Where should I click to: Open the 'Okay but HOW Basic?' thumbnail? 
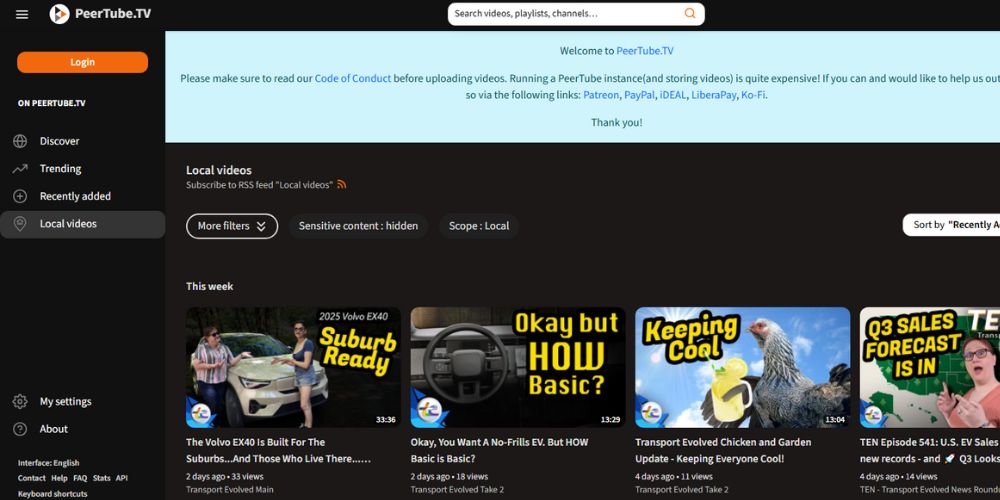pyautogui.click(x=518, y=367)
